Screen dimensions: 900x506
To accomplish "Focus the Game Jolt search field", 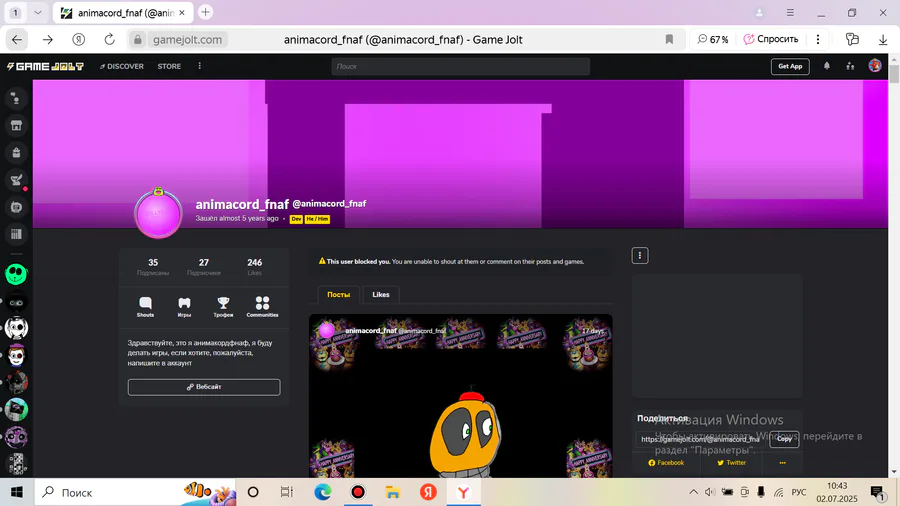I will (x=460, y=67).
